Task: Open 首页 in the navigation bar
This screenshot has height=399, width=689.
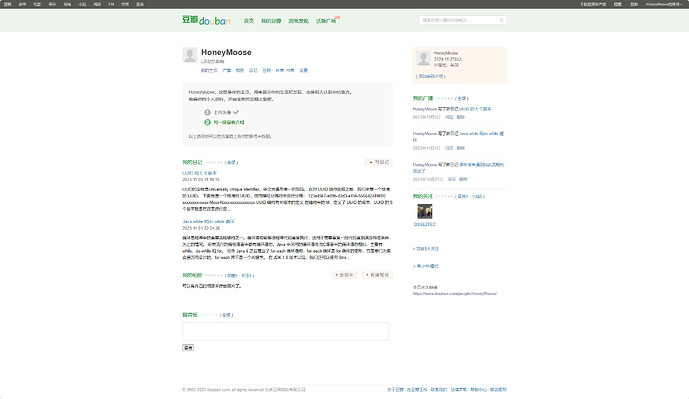Action: [x=249, y=21]
